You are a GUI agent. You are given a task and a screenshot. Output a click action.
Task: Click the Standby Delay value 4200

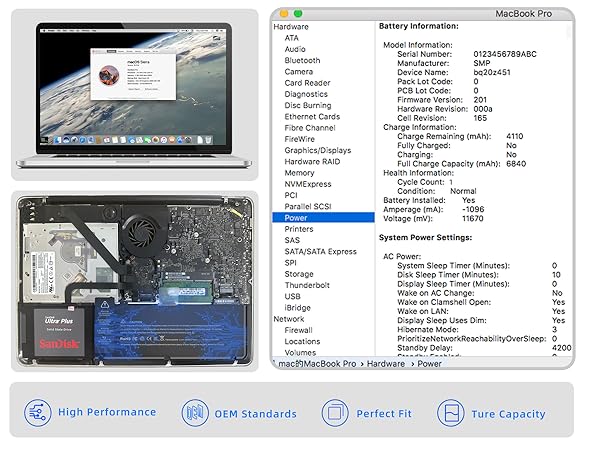point(561,348)
